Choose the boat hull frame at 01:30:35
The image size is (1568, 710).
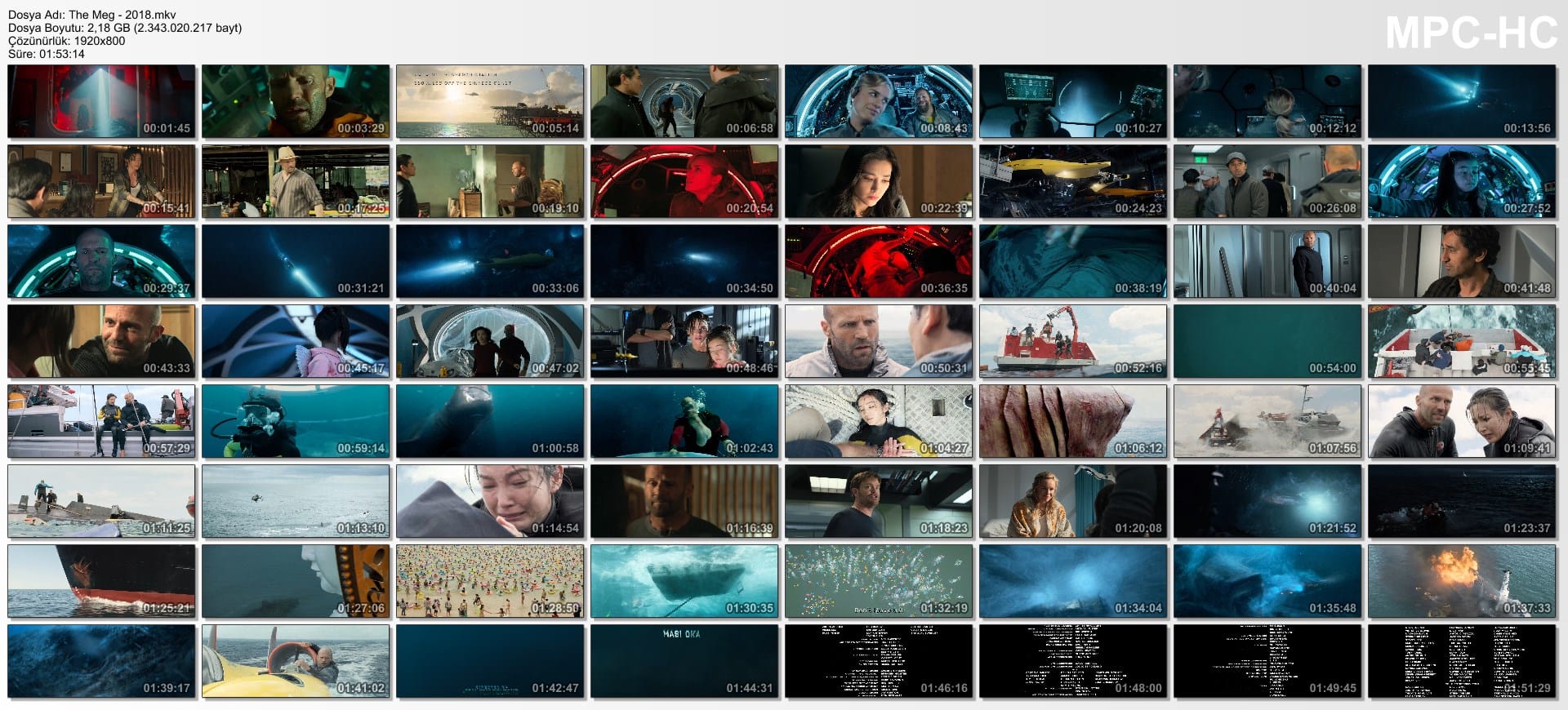point(684,581)
